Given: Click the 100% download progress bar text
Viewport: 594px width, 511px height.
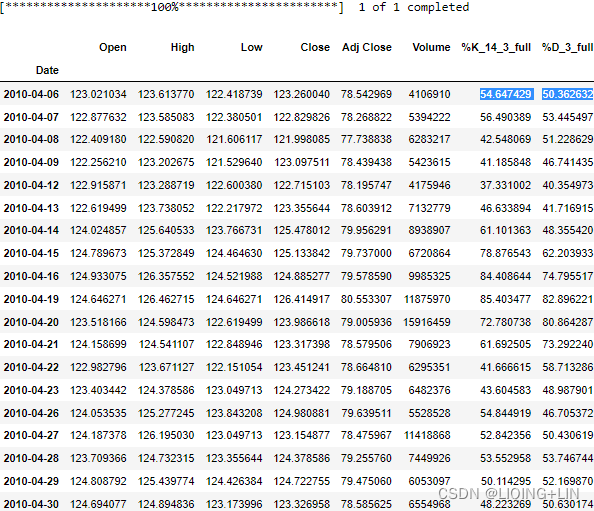Looking at the screenshot, I should click(x=172, y=7).
